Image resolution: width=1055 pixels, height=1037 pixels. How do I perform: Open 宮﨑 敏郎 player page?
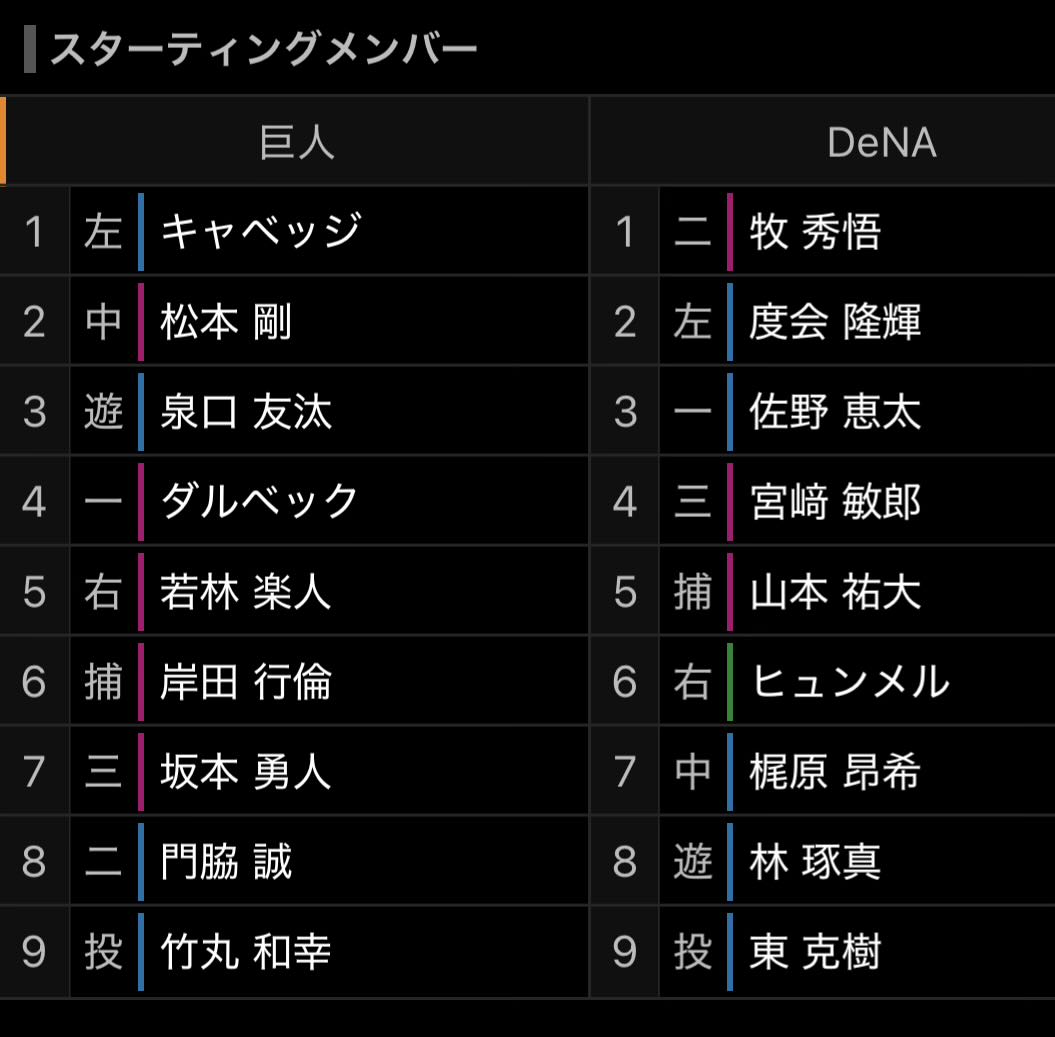(x=835, y=502)
